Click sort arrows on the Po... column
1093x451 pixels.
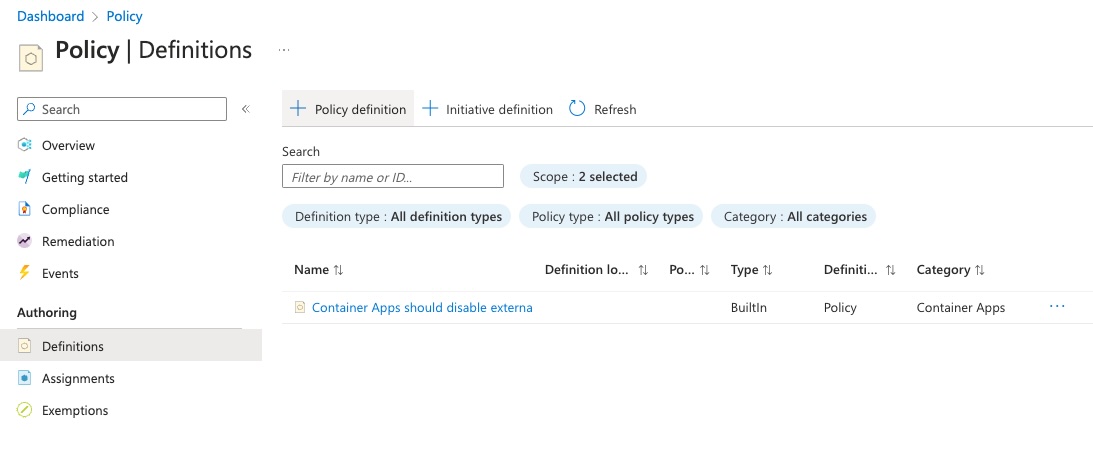point(705,270)
